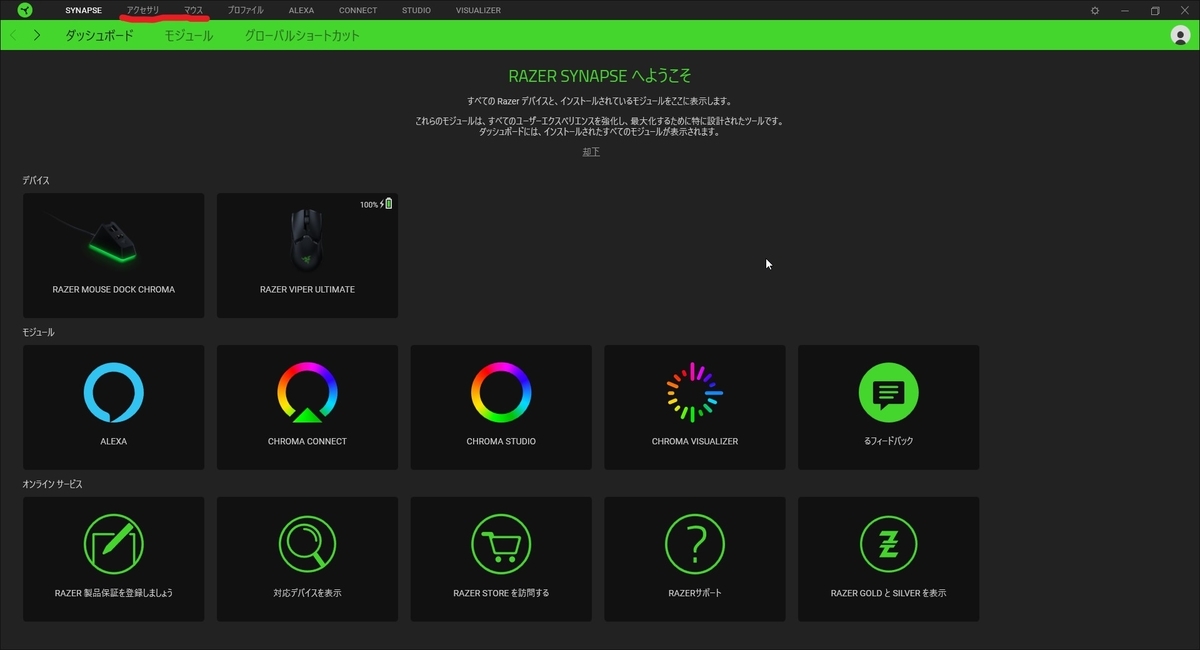This screenshot has height=650, width=1200.
Task: Select the ダッシュボード subtab
Action: coord(99,35)
